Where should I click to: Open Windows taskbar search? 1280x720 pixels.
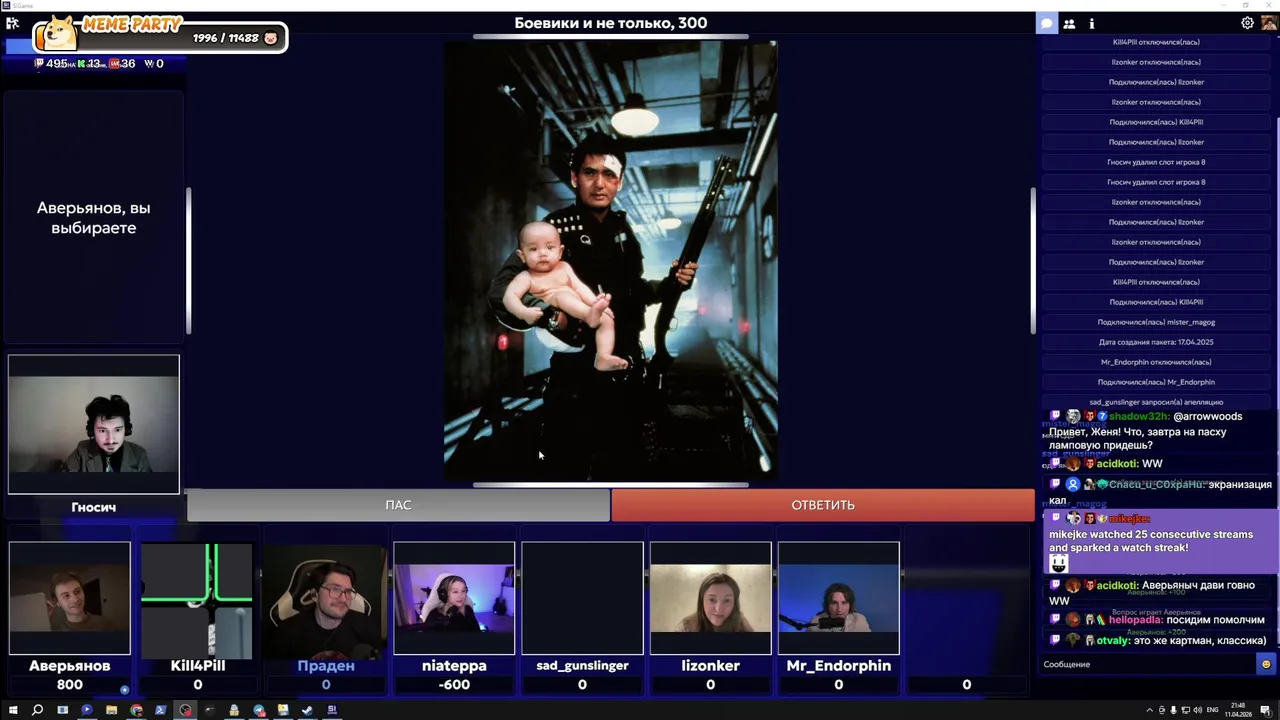tap(37, 710)
